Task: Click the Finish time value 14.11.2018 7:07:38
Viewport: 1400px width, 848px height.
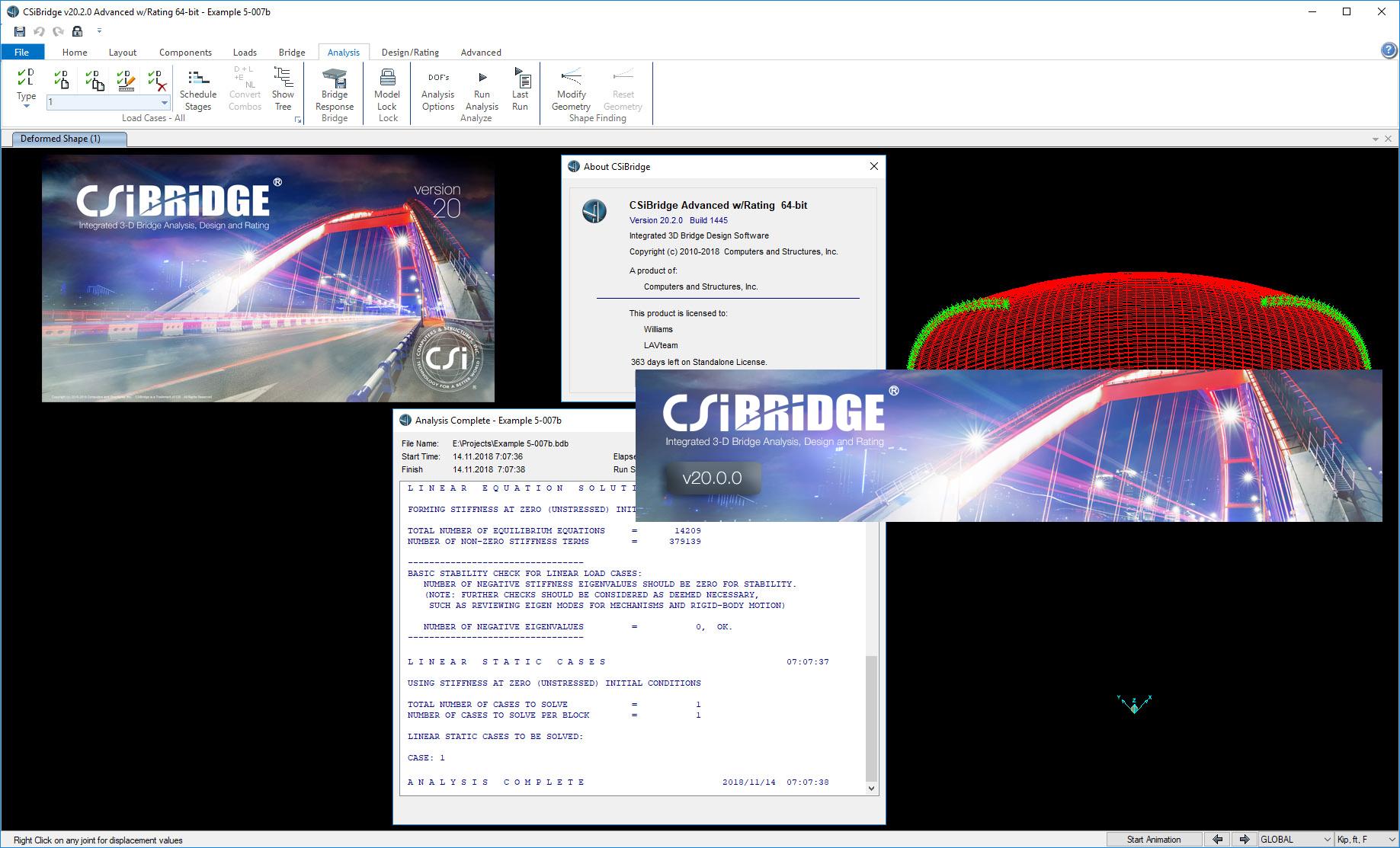Action: coord(489,469)
